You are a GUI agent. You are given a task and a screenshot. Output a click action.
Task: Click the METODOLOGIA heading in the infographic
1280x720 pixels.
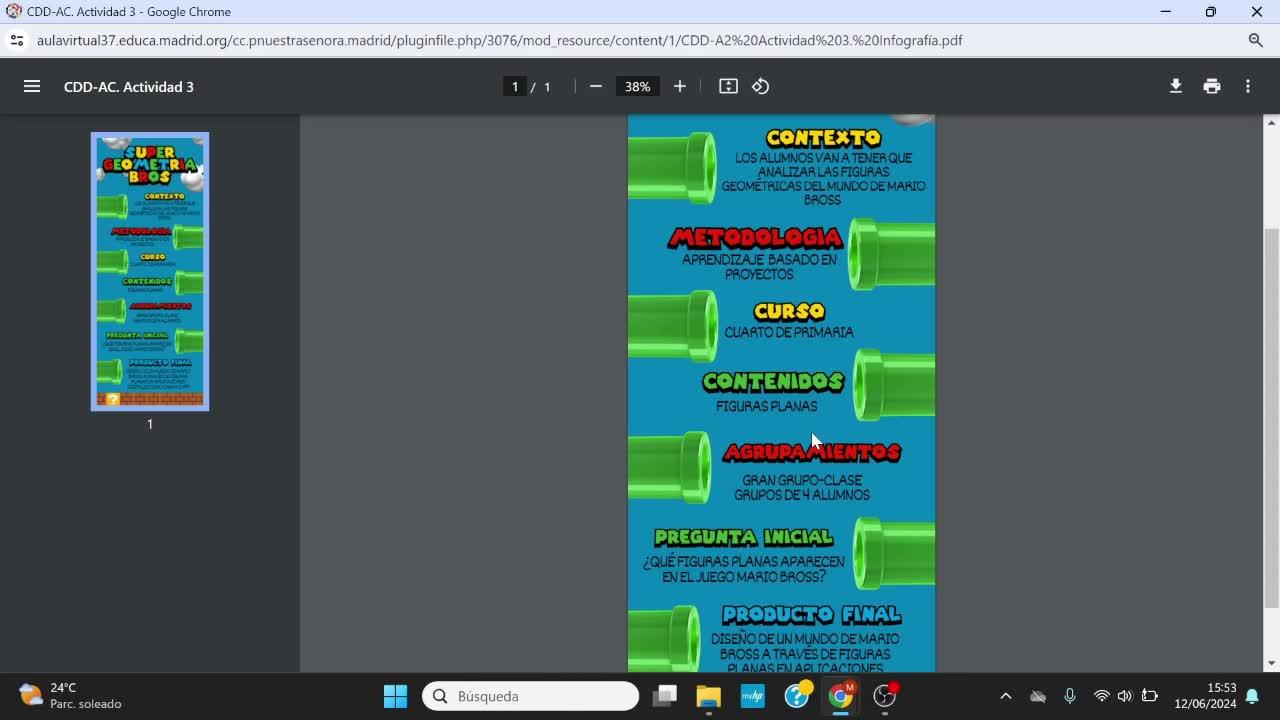pos(756,238)
